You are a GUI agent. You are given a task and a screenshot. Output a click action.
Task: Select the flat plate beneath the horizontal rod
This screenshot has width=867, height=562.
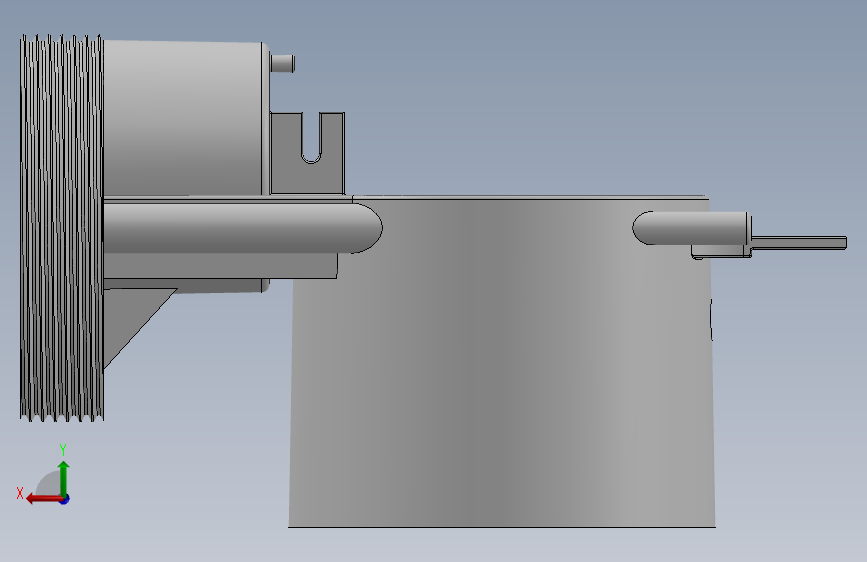point(220,266)
